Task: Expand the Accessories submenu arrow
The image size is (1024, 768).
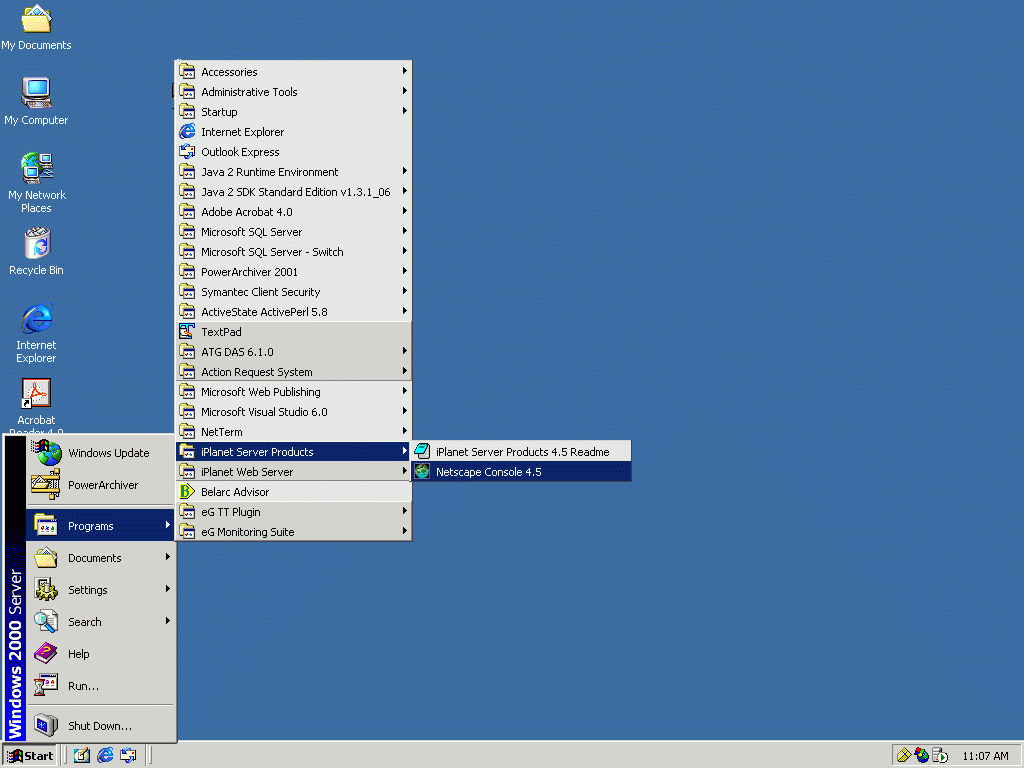Action: 404,71
